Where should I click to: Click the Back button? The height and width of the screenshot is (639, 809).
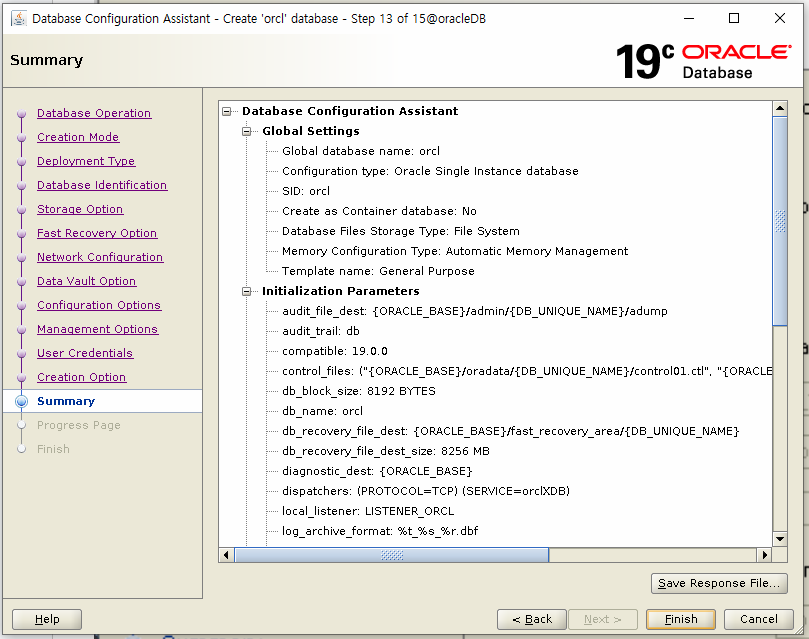[x=532, y=619]
